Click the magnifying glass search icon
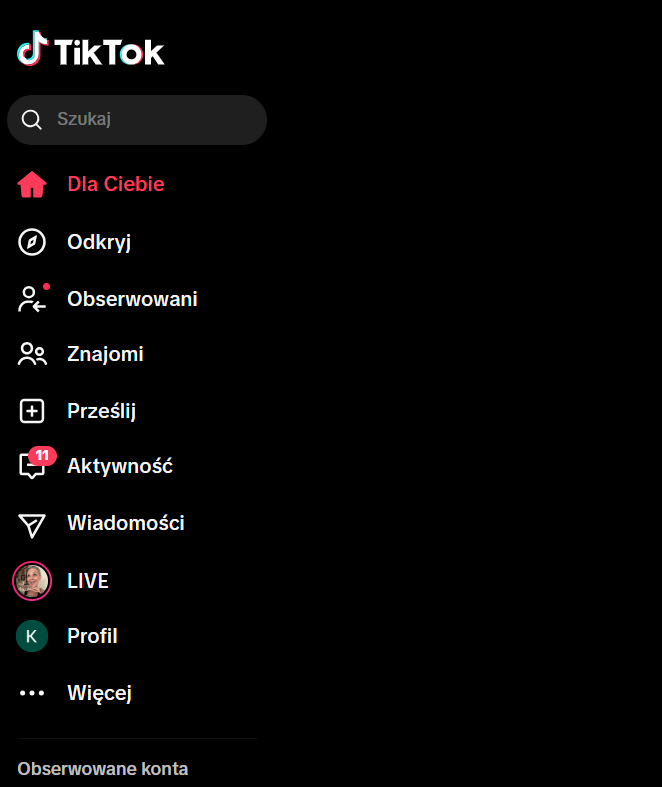Image resolution: width=662 pixels, height=787 pixels. coord(32,119)
